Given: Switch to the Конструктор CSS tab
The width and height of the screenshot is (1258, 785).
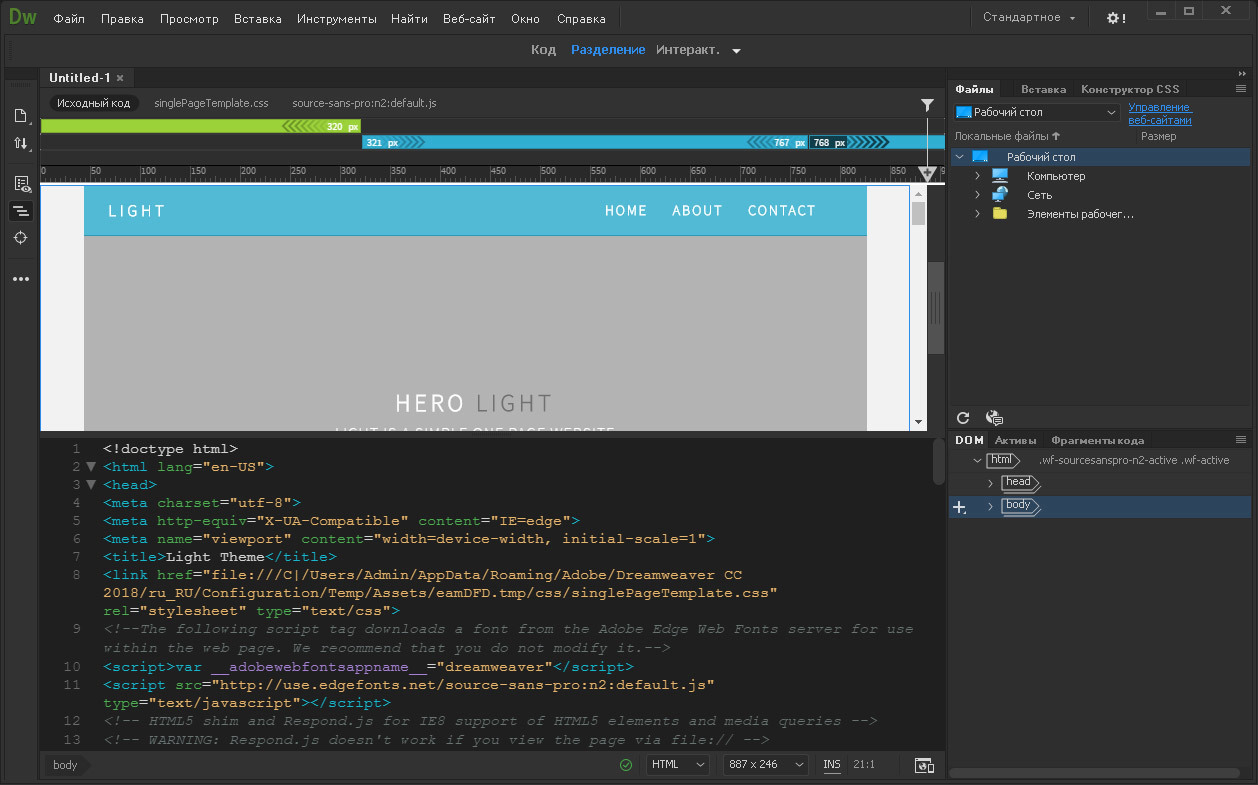Looking at the screenshot, I should pos(1130,89).
